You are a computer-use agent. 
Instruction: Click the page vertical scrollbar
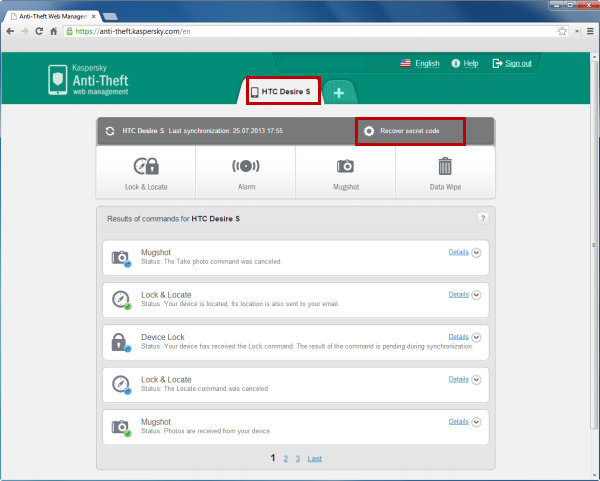[594, 245]
